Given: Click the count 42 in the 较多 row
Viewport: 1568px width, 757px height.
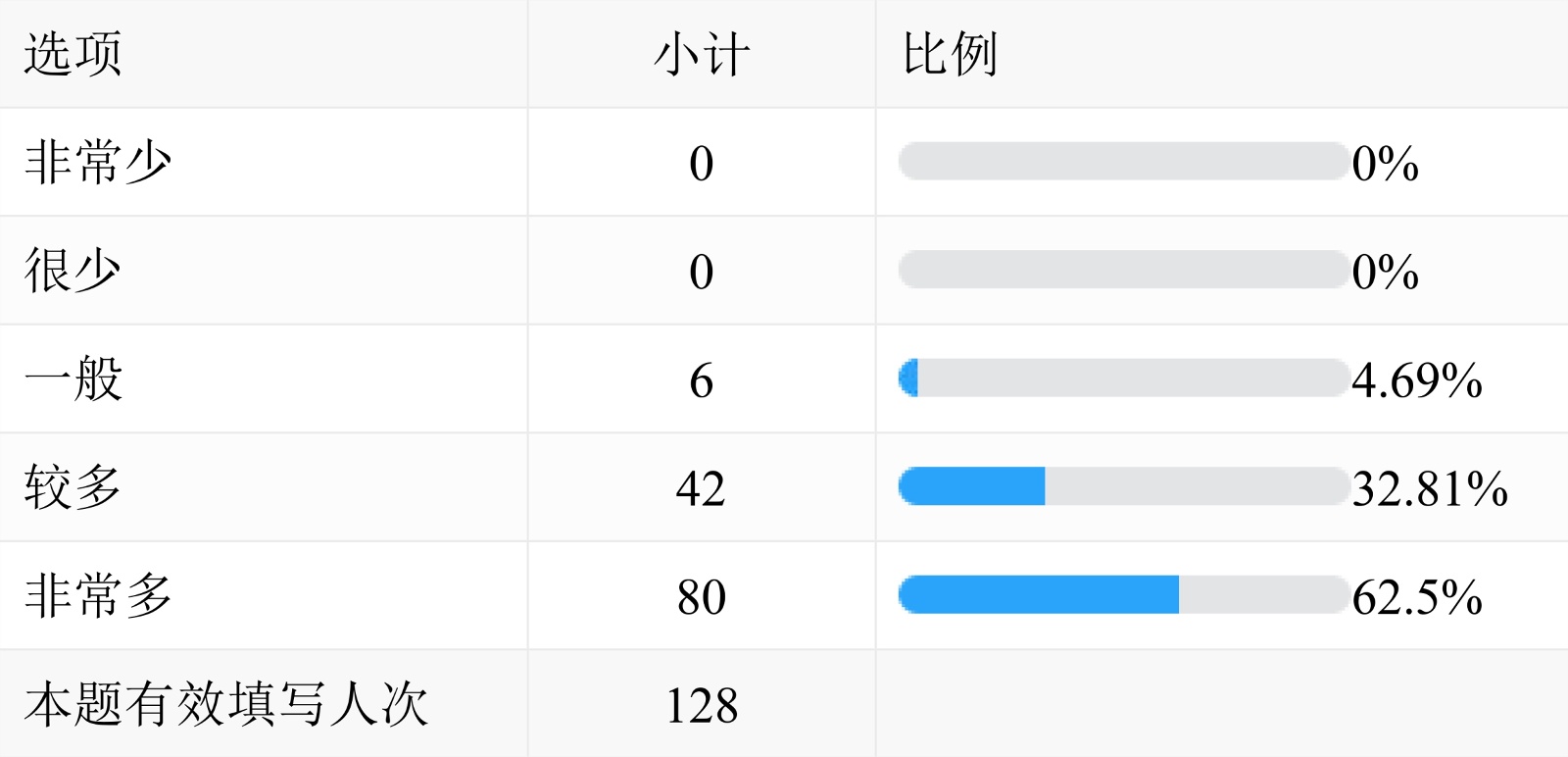Looking at the screenshot, I should (x=701, y=488).
